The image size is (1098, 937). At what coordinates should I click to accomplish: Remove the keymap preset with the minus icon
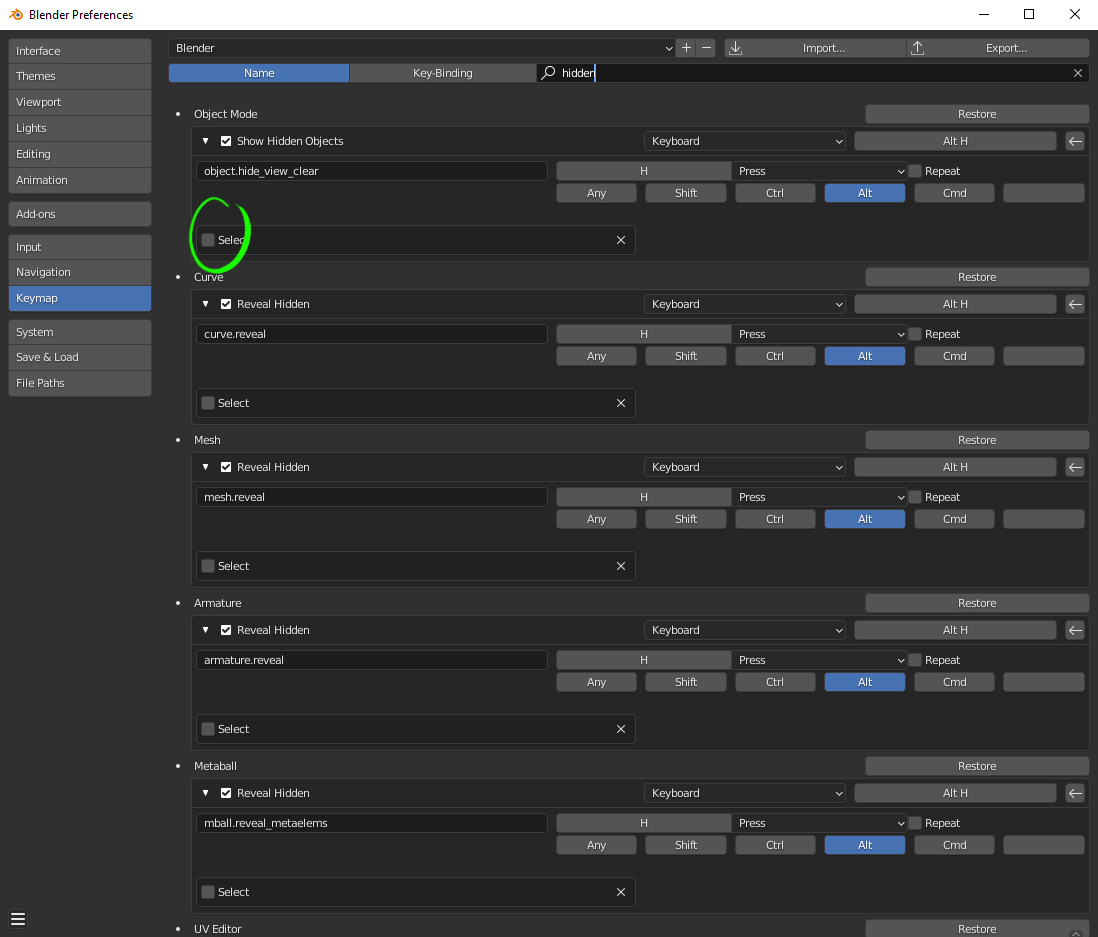point(707,47)
